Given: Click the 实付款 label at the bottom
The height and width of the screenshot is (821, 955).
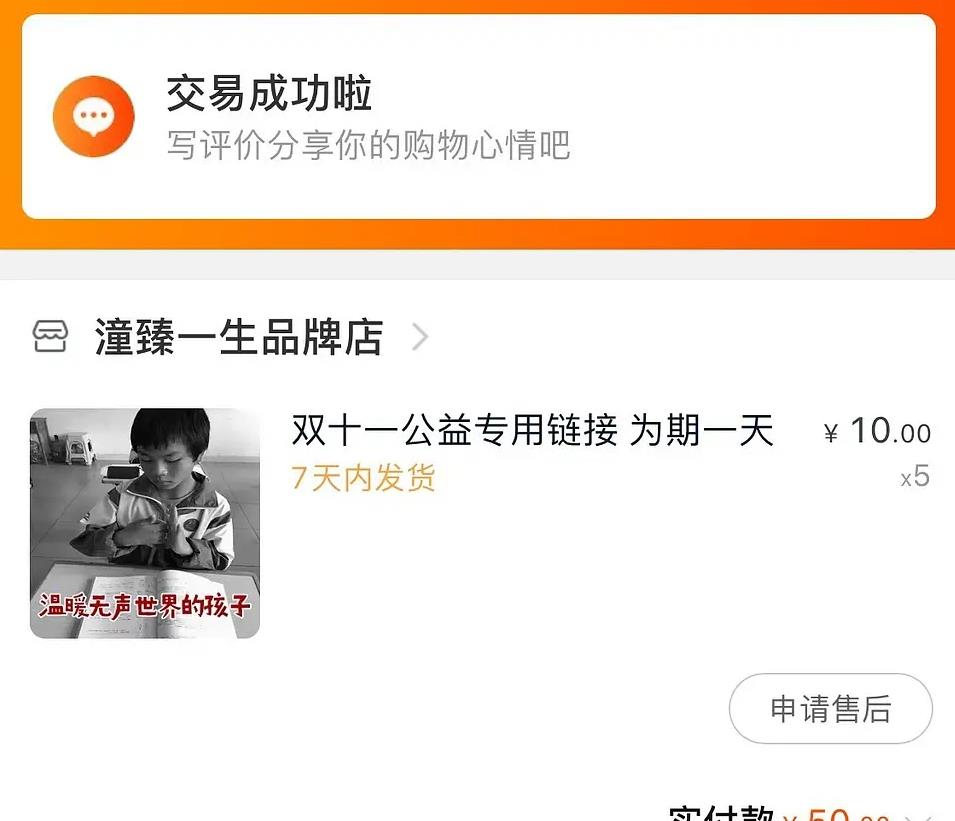Looking at the screenshot, I should pyautogui.click(x=721, y=814).
